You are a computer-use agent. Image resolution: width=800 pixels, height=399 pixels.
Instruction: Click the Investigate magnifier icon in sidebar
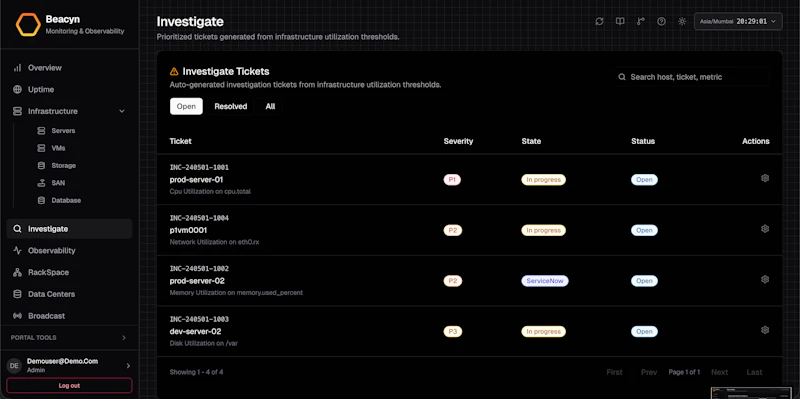point(17,229)
